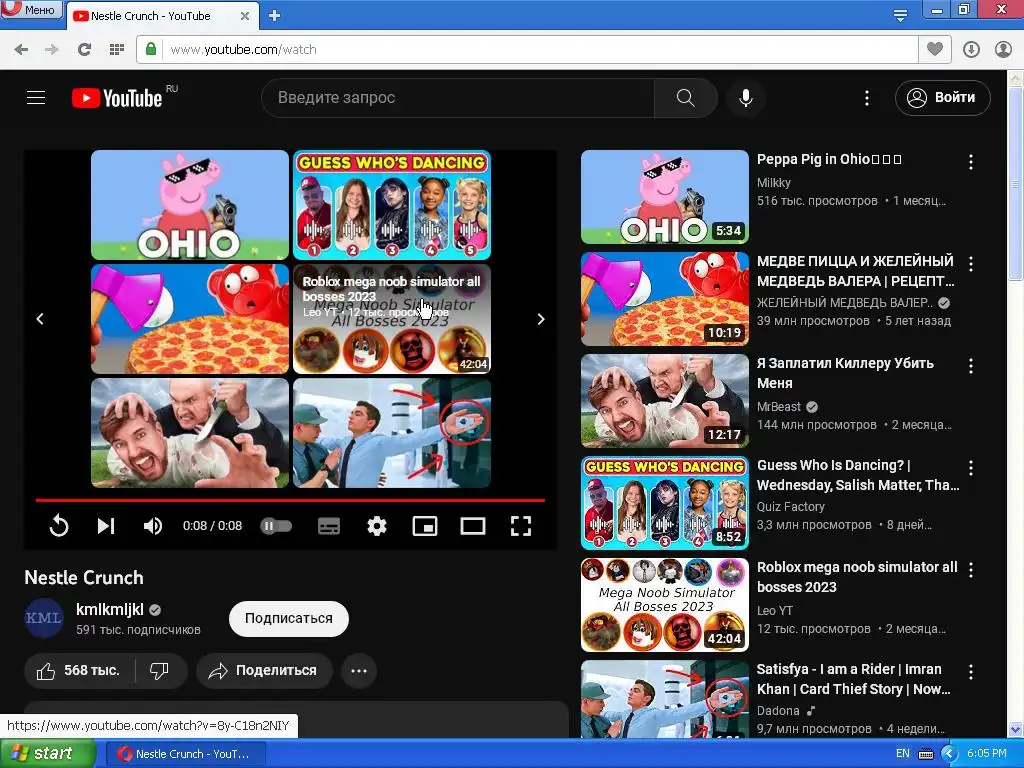The image size is (1024, 768).
Task: Open Peppa OHIO endscreen video tile
Action: coord(189,205)
